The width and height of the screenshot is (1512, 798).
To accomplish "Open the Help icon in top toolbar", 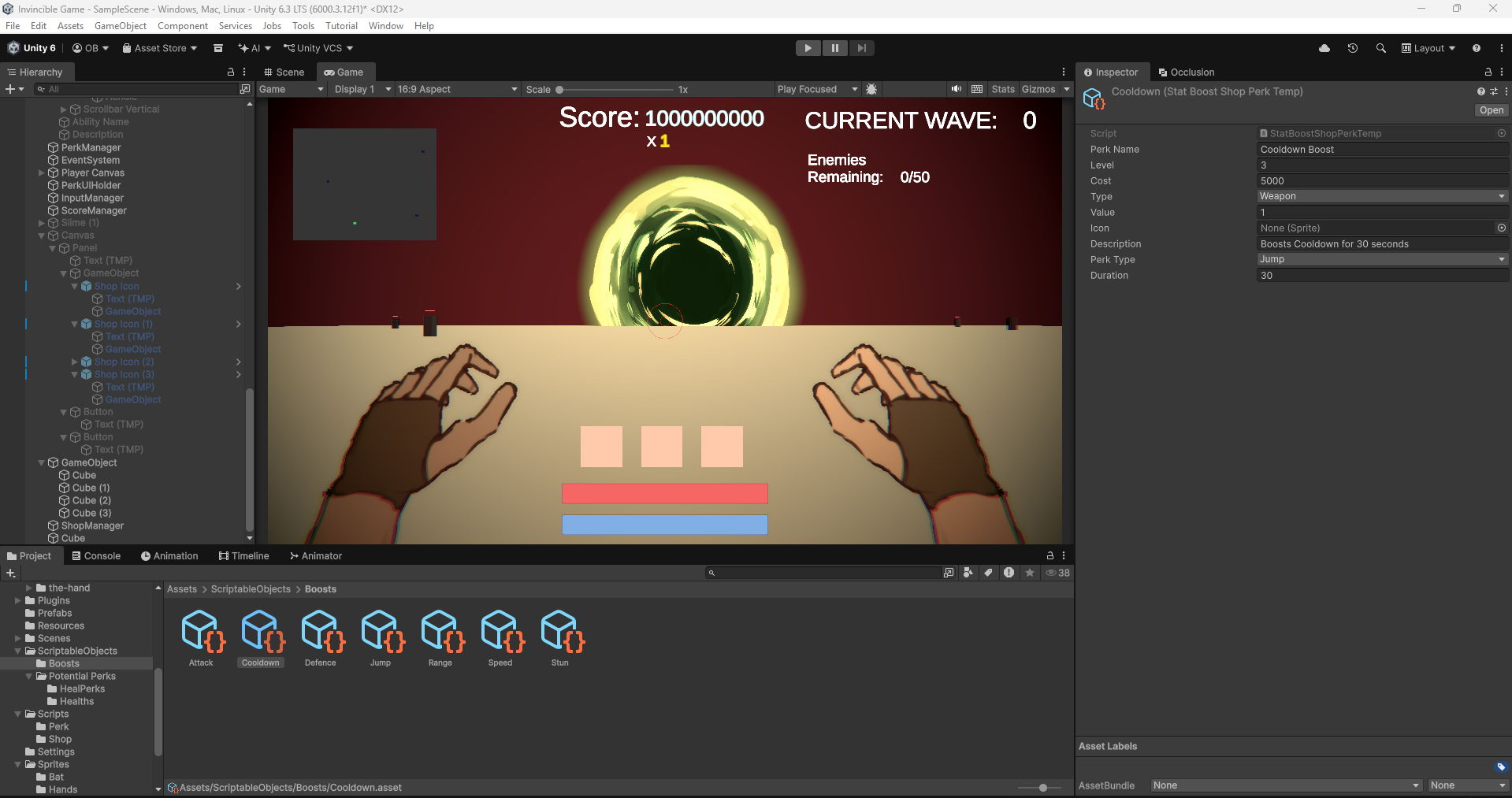I will (x=1477, y=48).
